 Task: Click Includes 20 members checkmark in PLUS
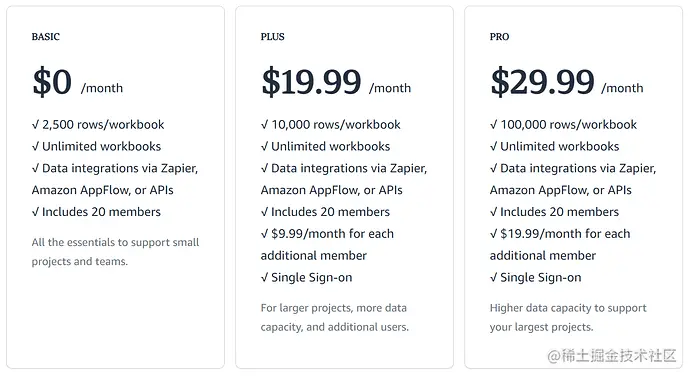[x=264, y=212]
